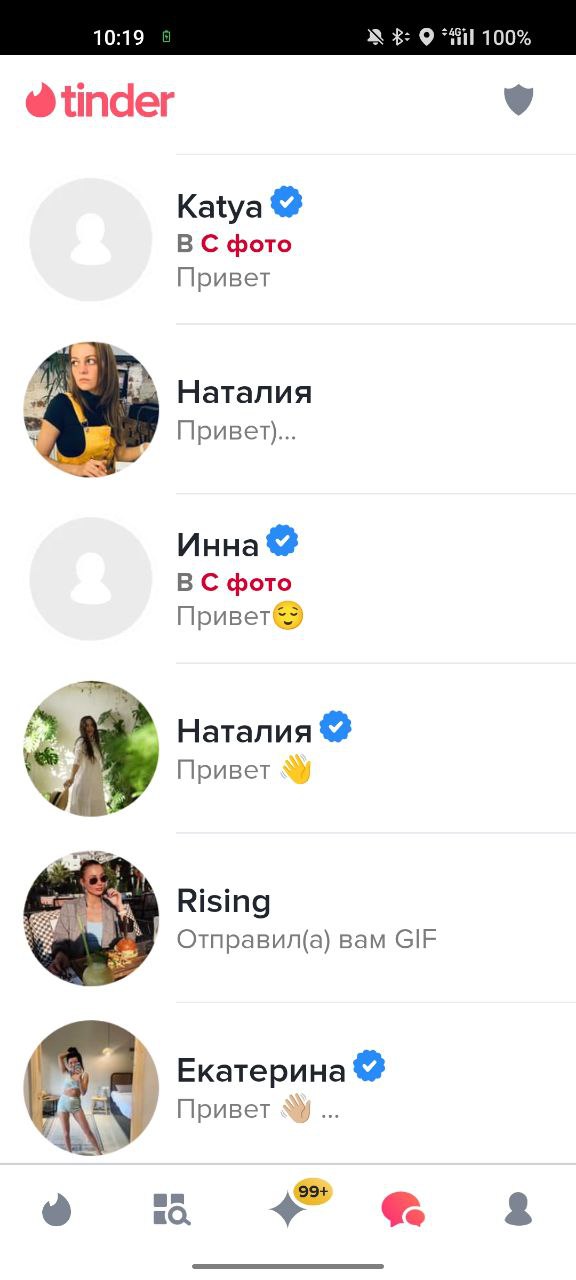Open chat with Katya
Viewport: 576px width, 1280px height.
coord(288,240)
